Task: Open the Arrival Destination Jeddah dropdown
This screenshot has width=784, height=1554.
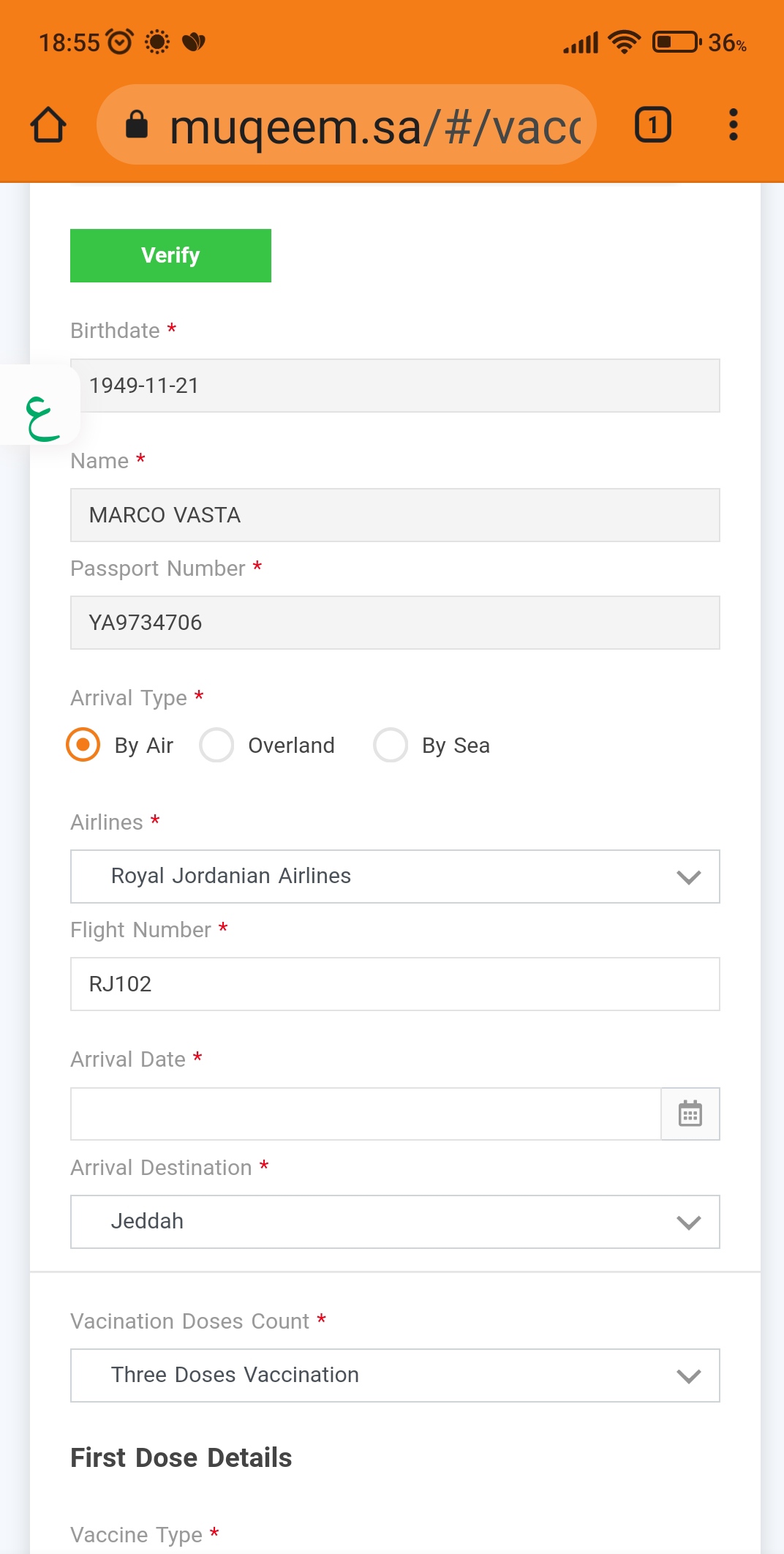Action: pos(395,1222)
